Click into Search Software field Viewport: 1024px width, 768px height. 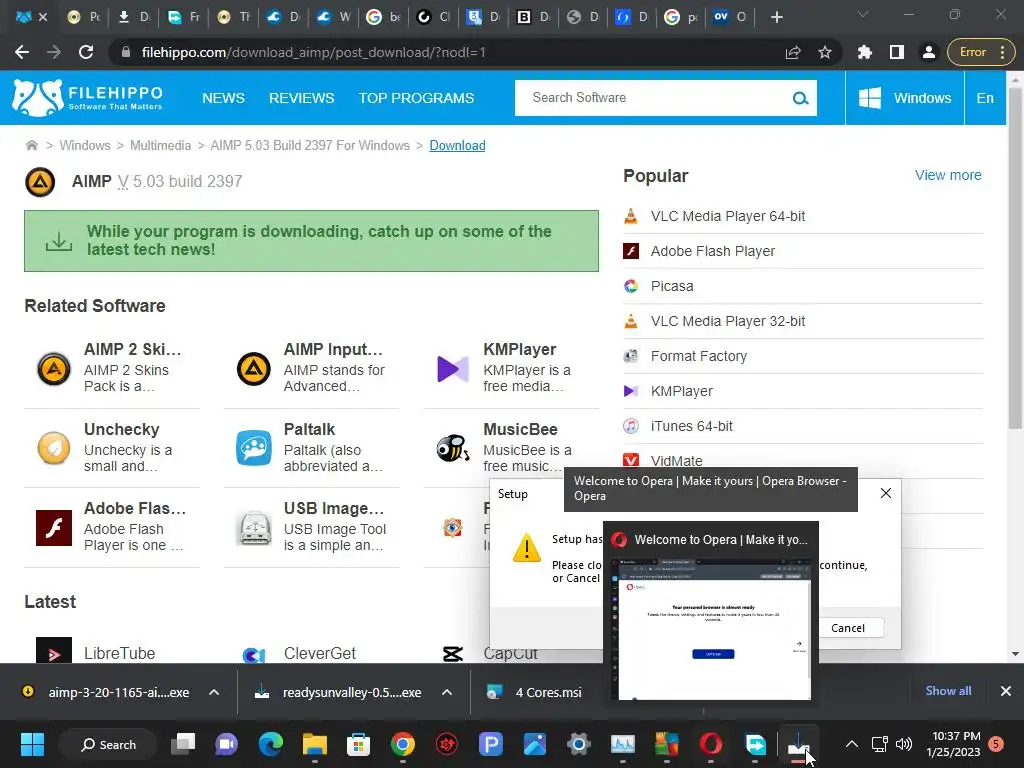(x=653, y=98)
